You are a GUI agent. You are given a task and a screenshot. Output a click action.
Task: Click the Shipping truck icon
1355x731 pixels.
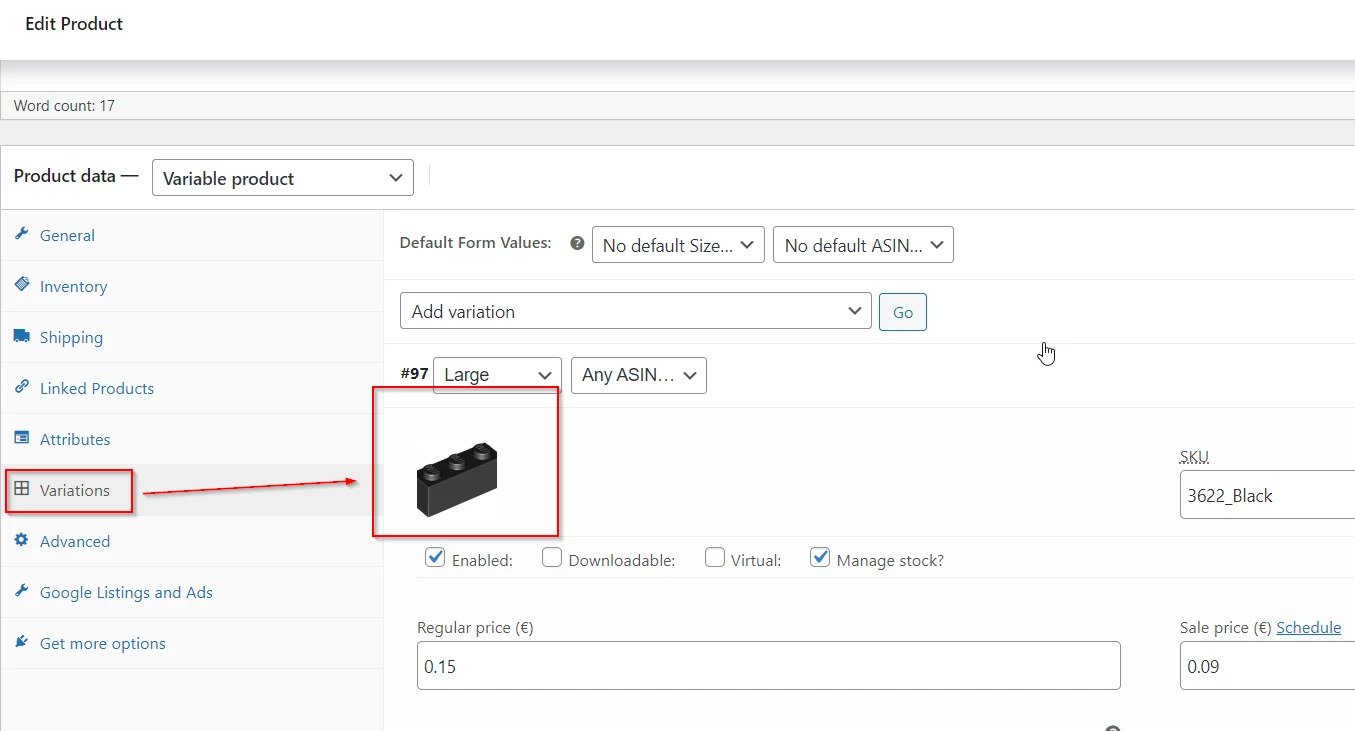[21, 336]
